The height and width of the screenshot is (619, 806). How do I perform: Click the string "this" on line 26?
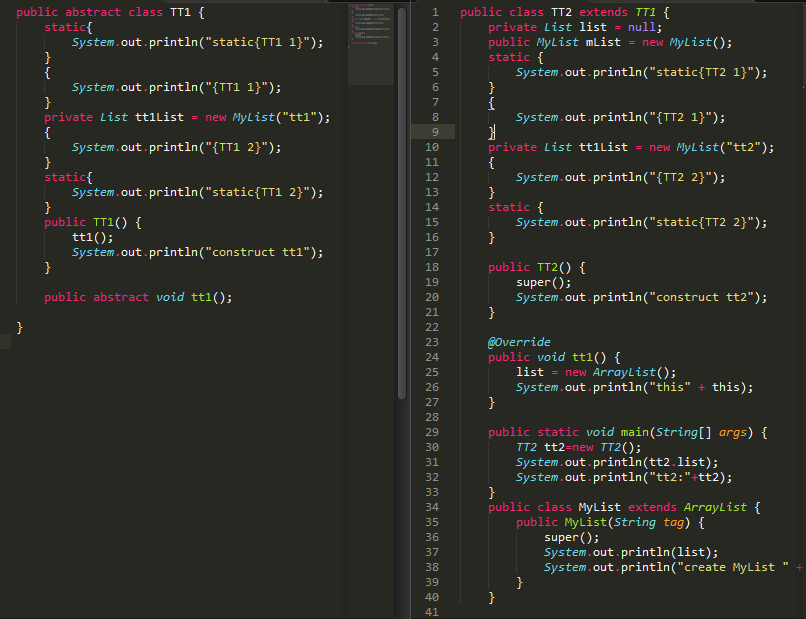tap(670, 387)
